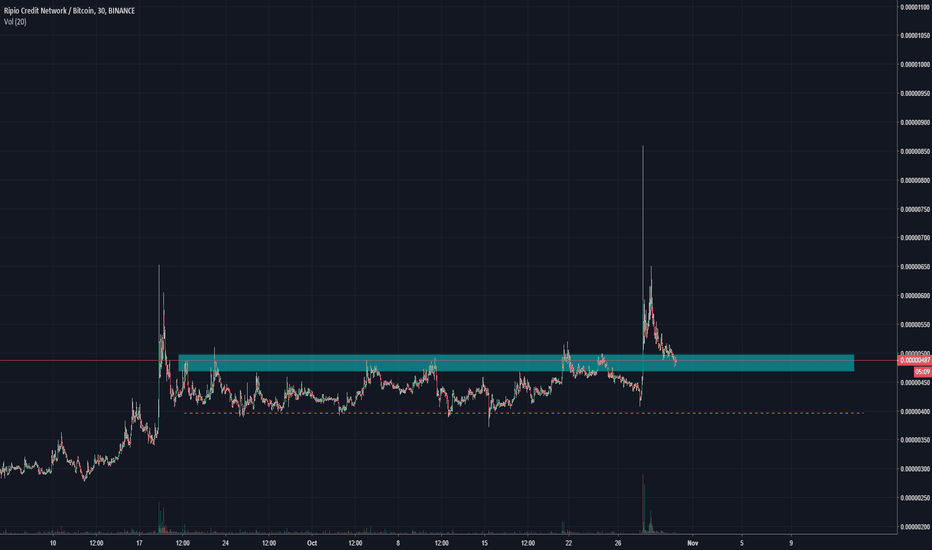Viewport: 932px width, 550px height.
Task: Click the 0.00000450 price axis label
Action: click(x=915, y=382)
